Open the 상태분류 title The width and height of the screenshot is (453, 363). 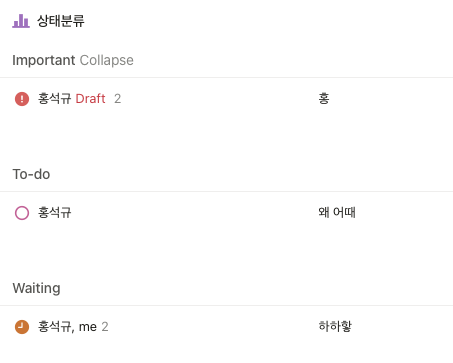pos(61,21)
